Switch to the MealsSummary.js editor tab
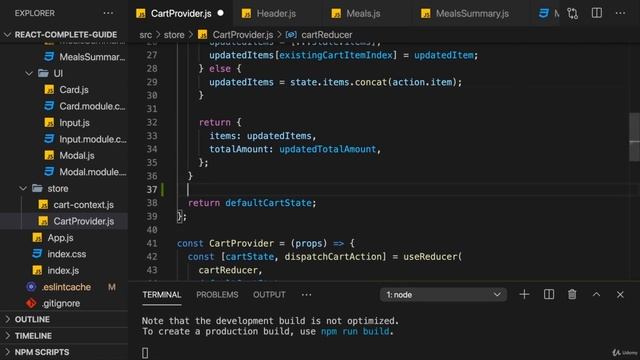The height and width of the screenshot is (360, 640). click(472, 13)
